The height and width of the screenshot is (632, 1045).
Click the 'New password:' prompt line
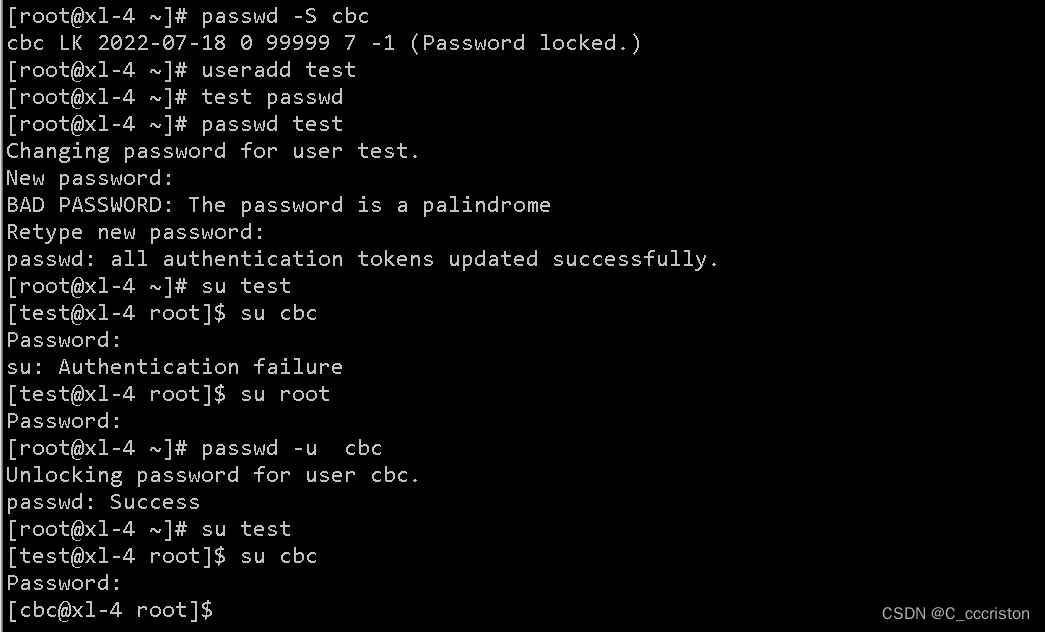tap(90, 179)
